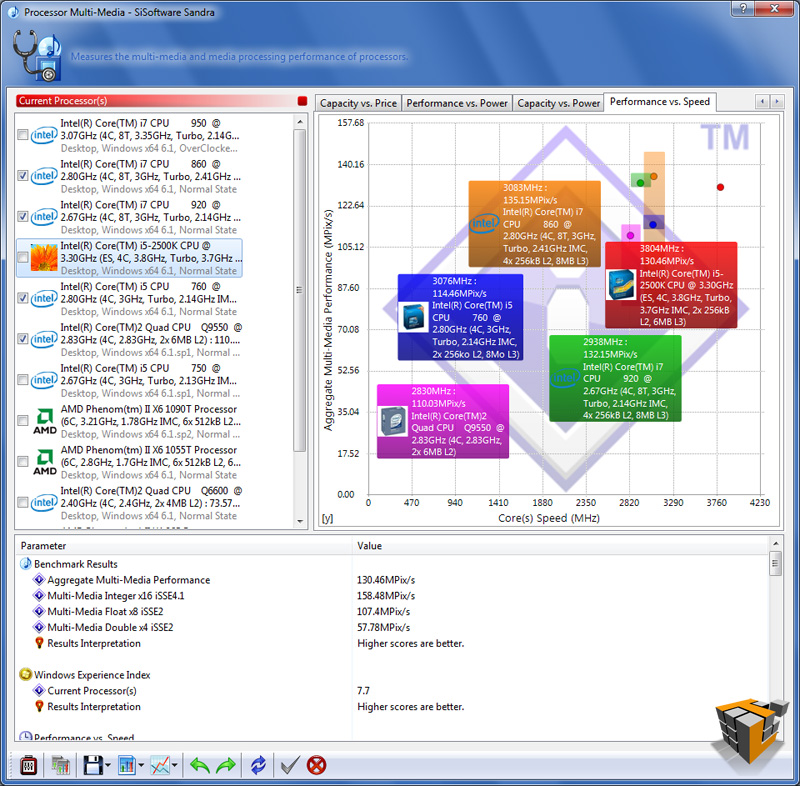
Task: Switch to Capacity vs. Power tab
Action: click(x=558, y=103)
